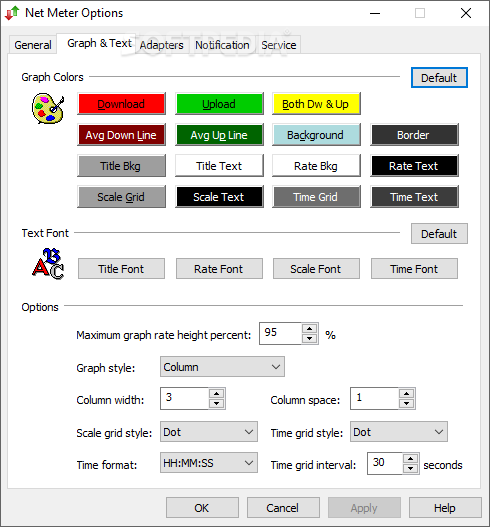Open the Time grid style dropdown
The height and width of the screenshot is (527, 490).
point(399,432)
